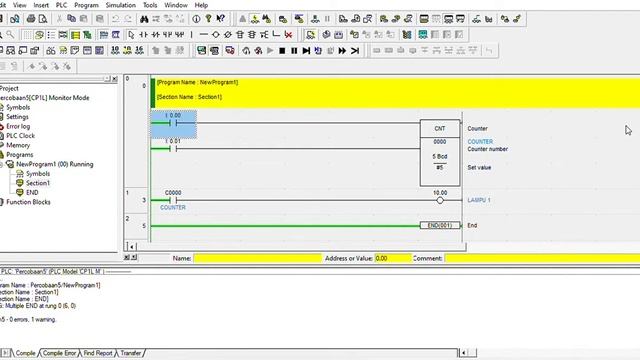Select the New Closed Coil tool

[x=228, y=35]
